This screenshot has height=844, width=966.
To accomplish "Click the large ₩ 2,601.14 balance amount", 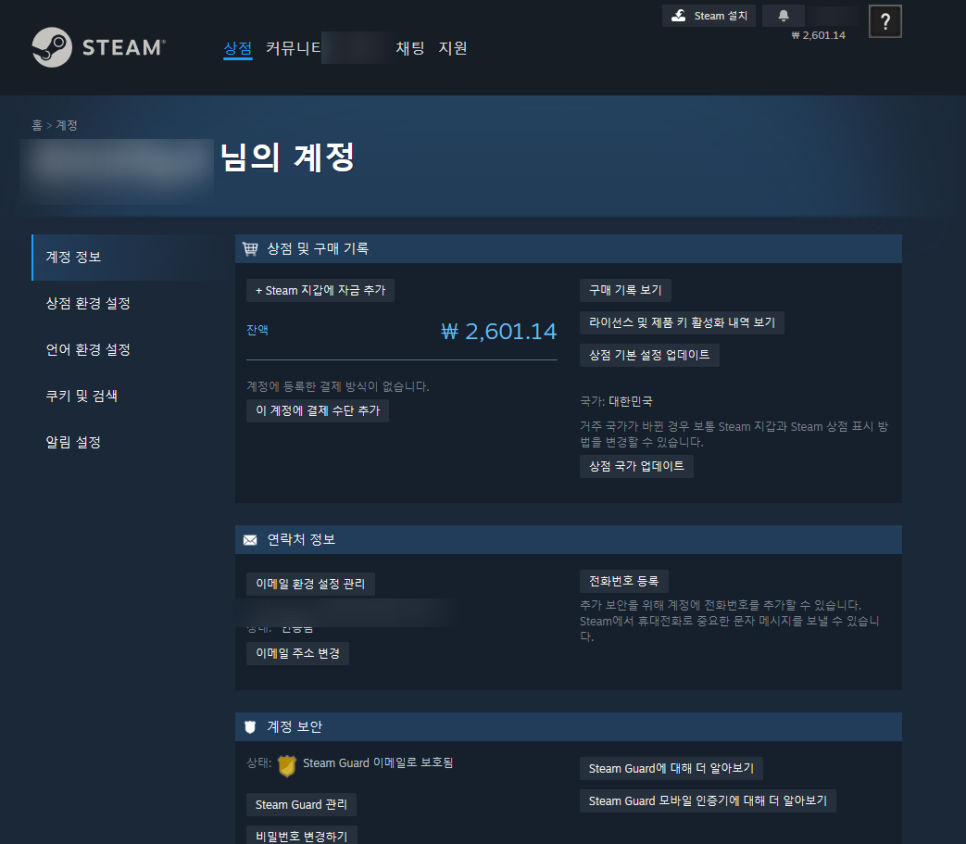I will [x=499, y=331].
